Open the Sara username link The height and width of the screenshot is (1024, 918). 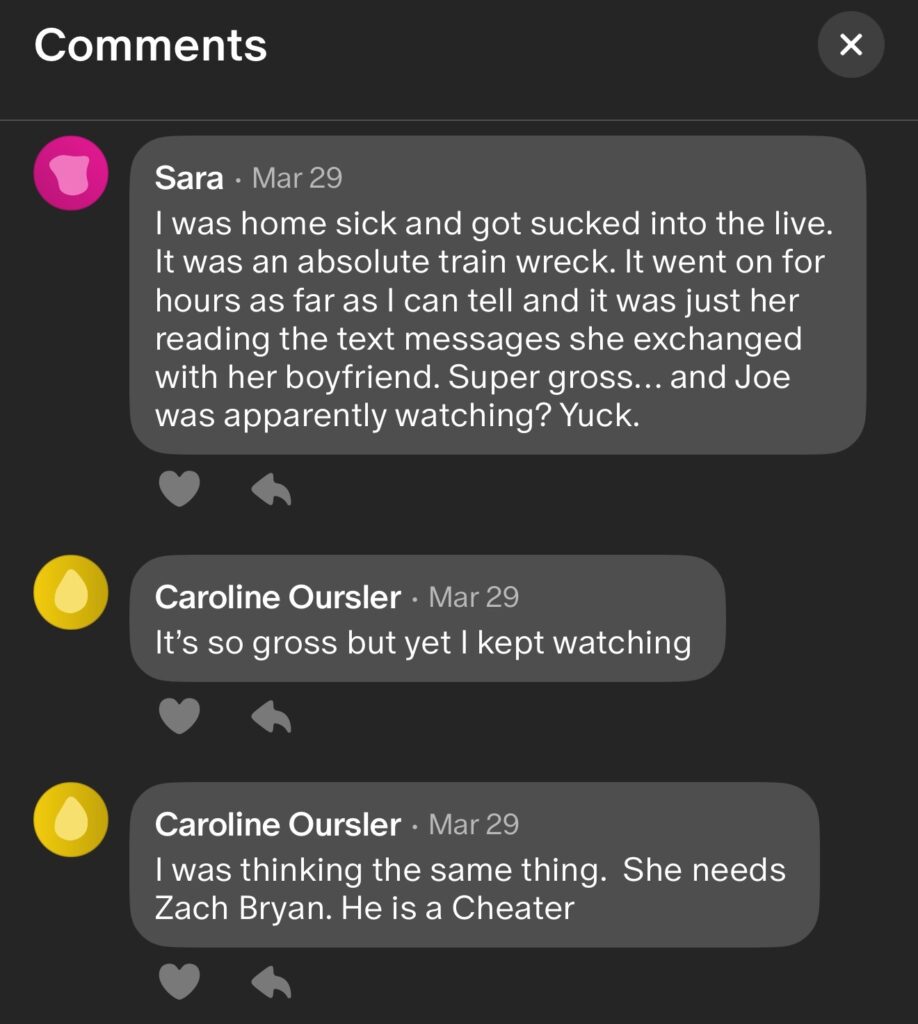tap(189, 178)
